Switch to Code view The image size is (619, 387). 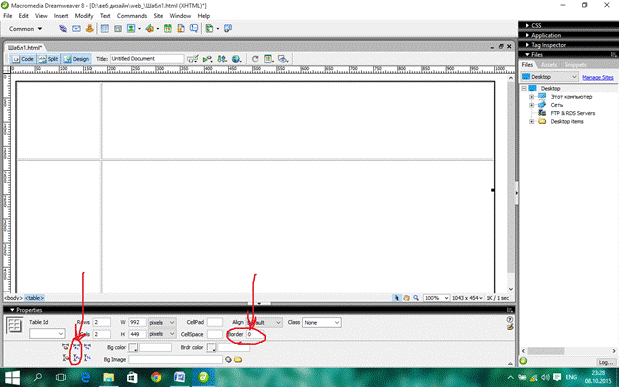pos(23,59)
